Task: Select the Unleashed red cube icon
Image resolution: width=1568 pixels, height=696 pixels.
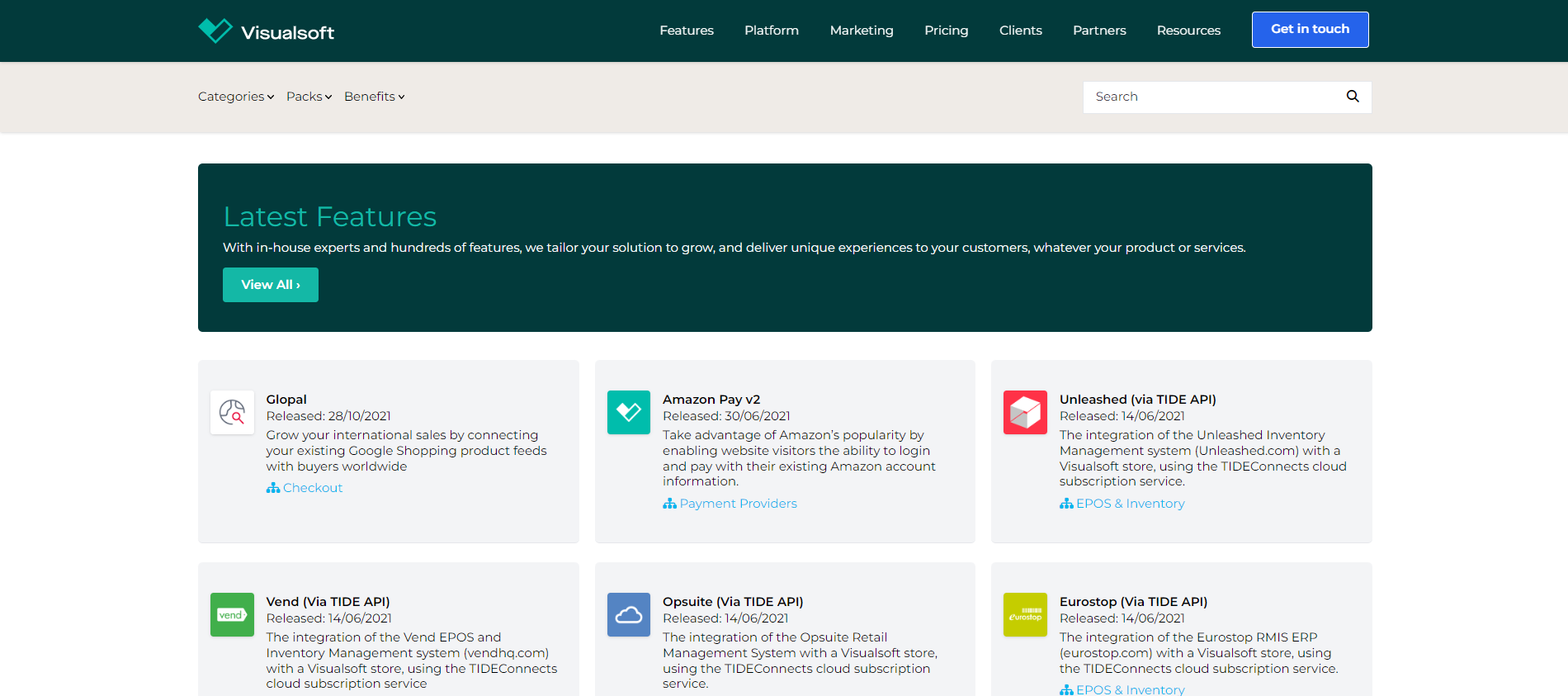Action: (x=1024, y=412)
